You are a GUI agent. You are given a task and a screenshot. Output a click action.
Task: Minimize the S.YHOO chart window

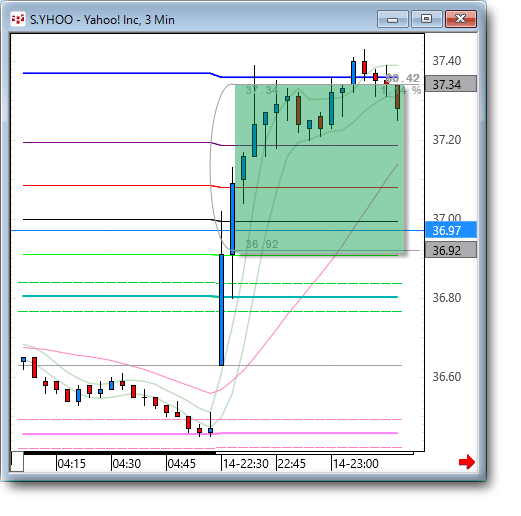(x=393, y=19)
